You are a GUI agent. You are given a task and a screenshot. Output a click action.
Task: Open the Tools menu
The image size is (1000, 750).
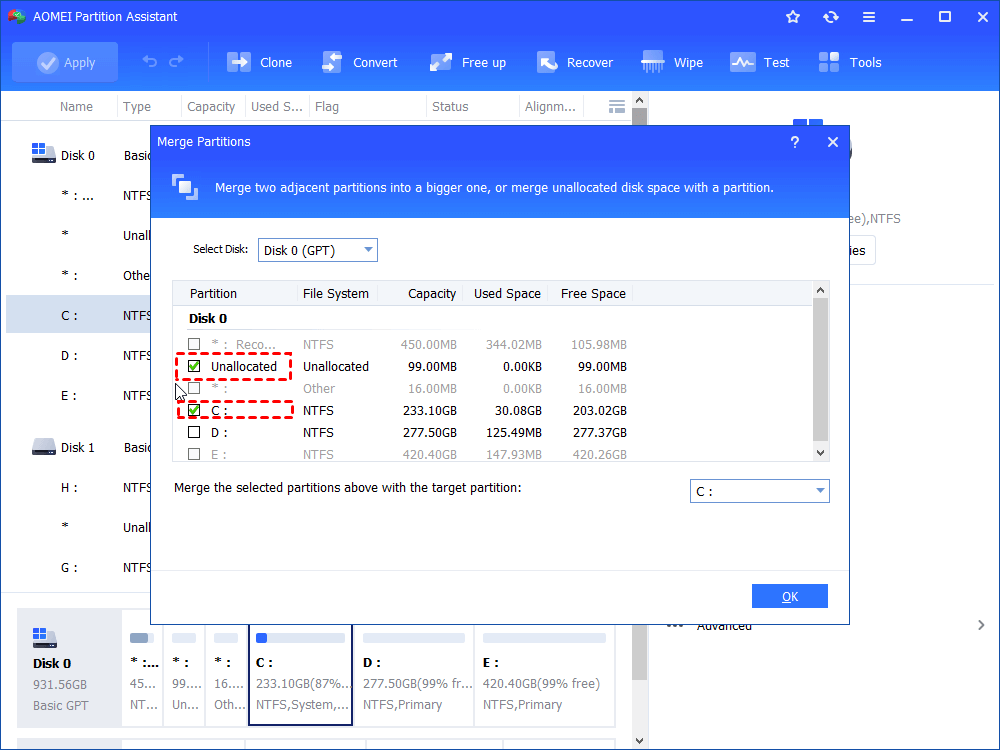pos(849,62)
